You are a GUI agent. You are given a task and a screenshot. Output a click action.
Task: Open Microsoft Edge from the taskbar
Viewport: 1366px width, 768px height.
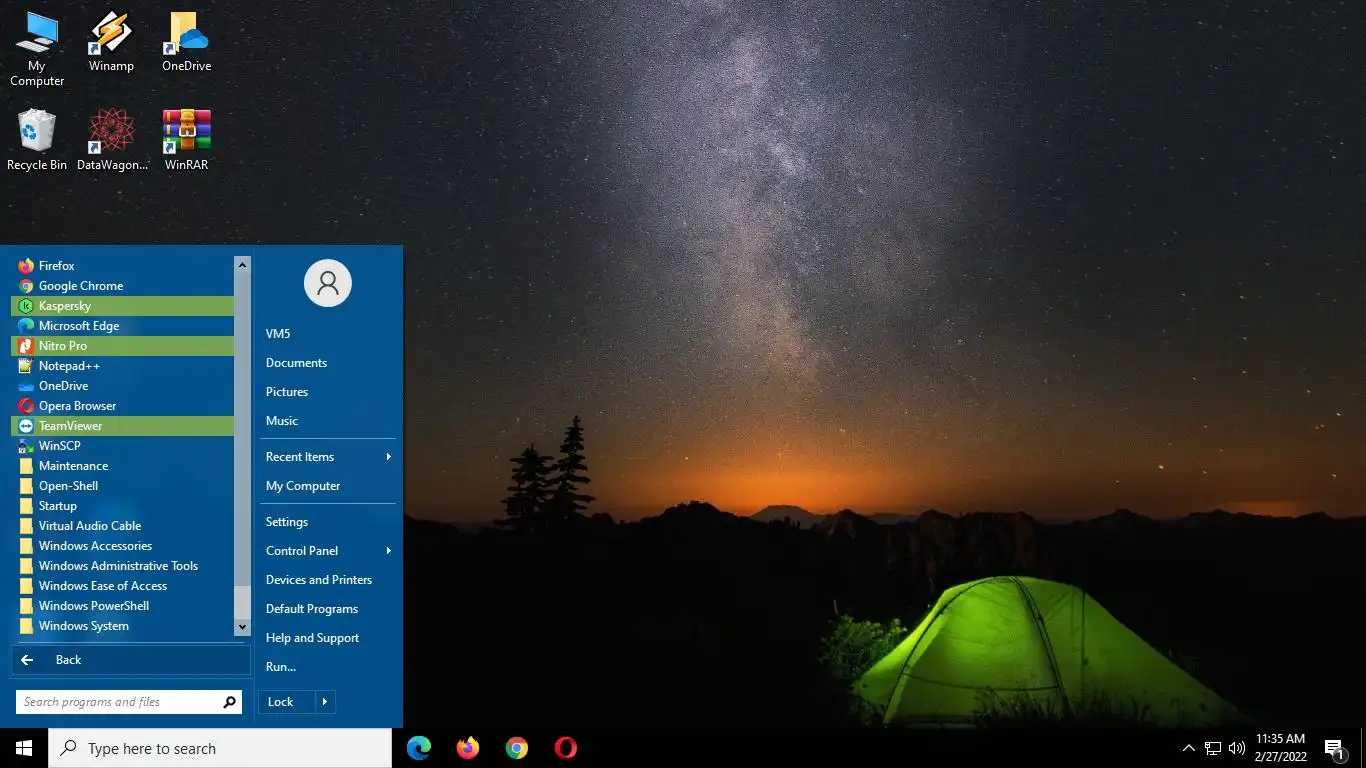coord(419,748)
